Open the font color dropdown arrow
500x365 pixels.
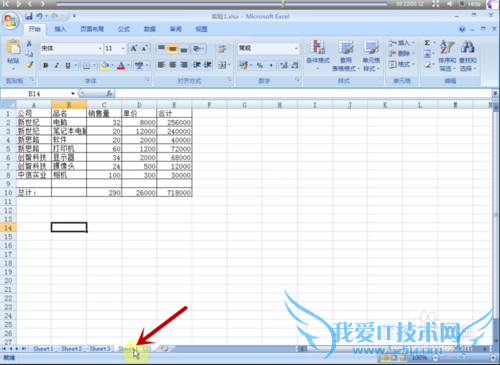coord(128,65)
